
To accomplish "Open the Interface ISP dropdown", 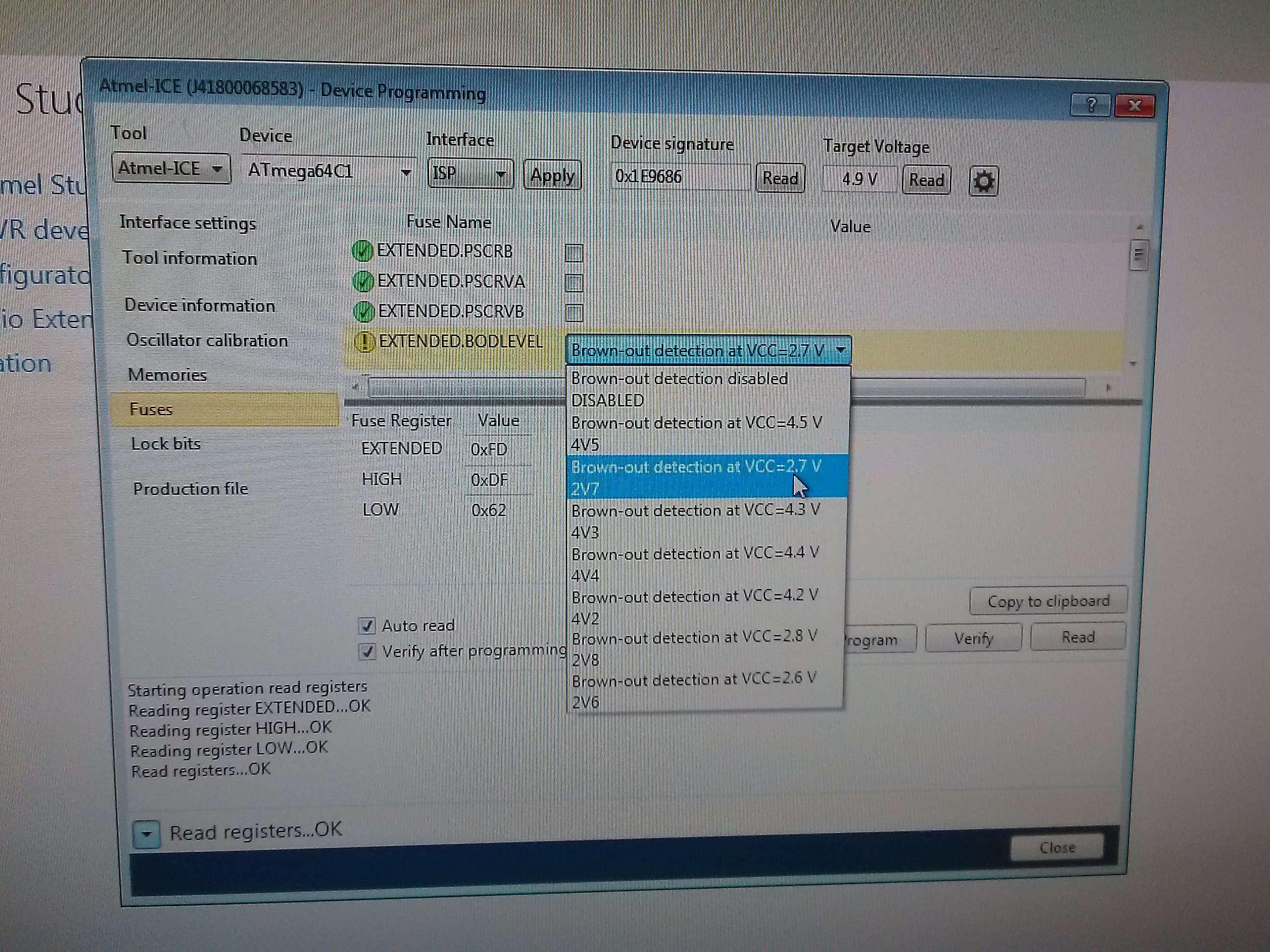I will [470, 173].
